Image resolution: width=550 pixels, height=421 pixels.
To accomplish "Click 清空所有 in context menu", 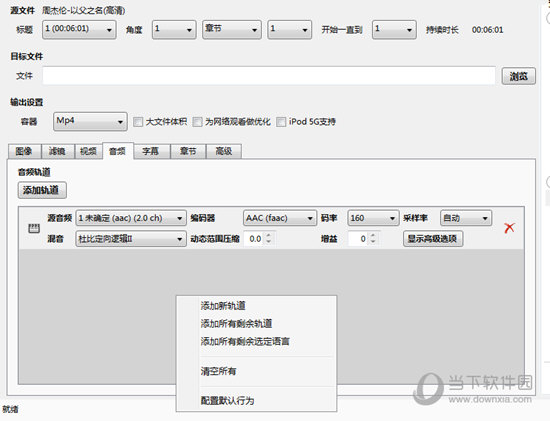I will click(x=256, y=371).
